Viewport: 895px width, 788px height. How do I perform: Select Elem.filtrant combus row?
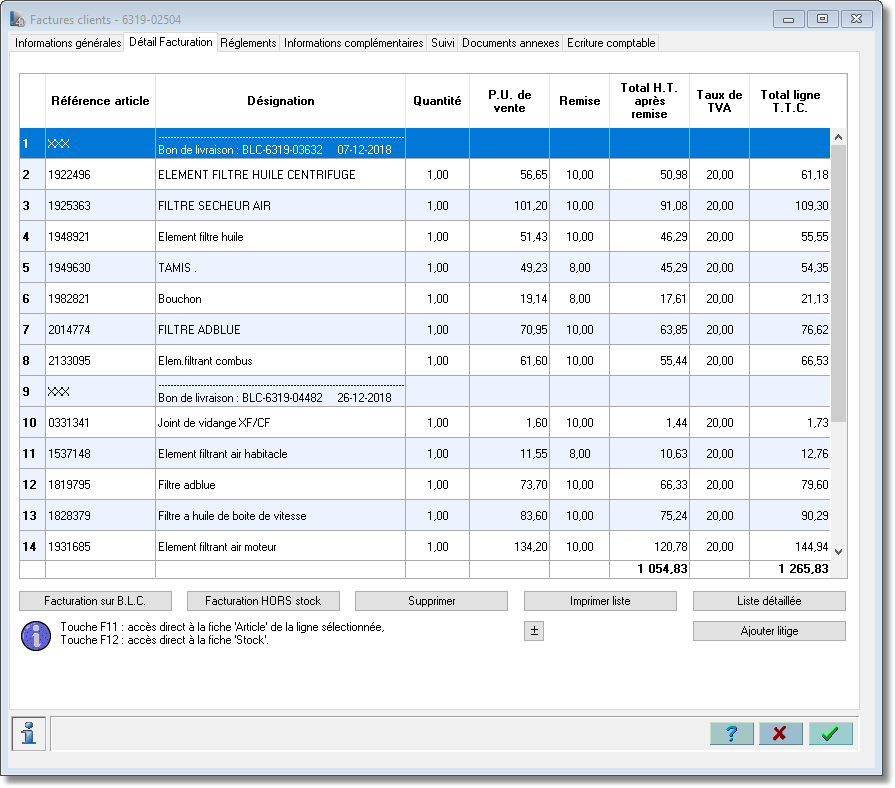click(x=425, y=361)
